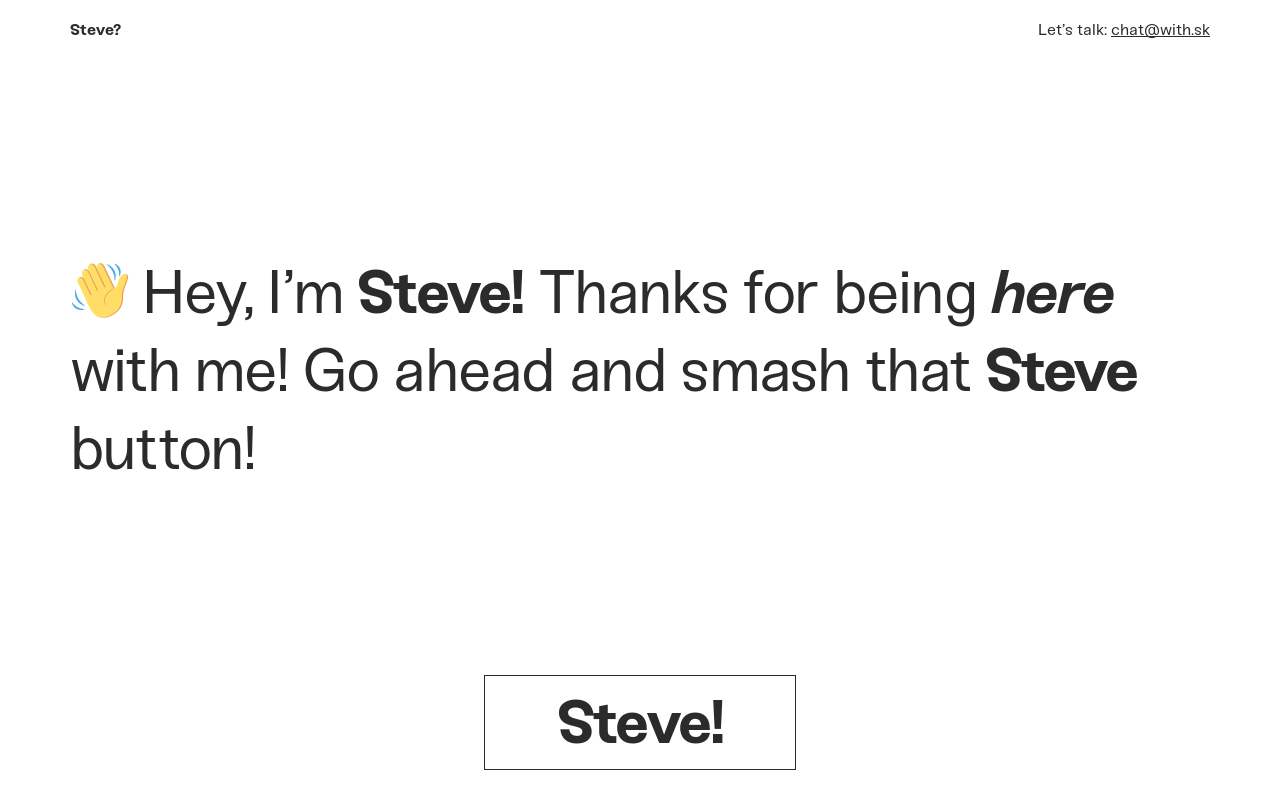
Task: Click the bold "Steve" after "smash that"
Action: (x=1061, y=371)
